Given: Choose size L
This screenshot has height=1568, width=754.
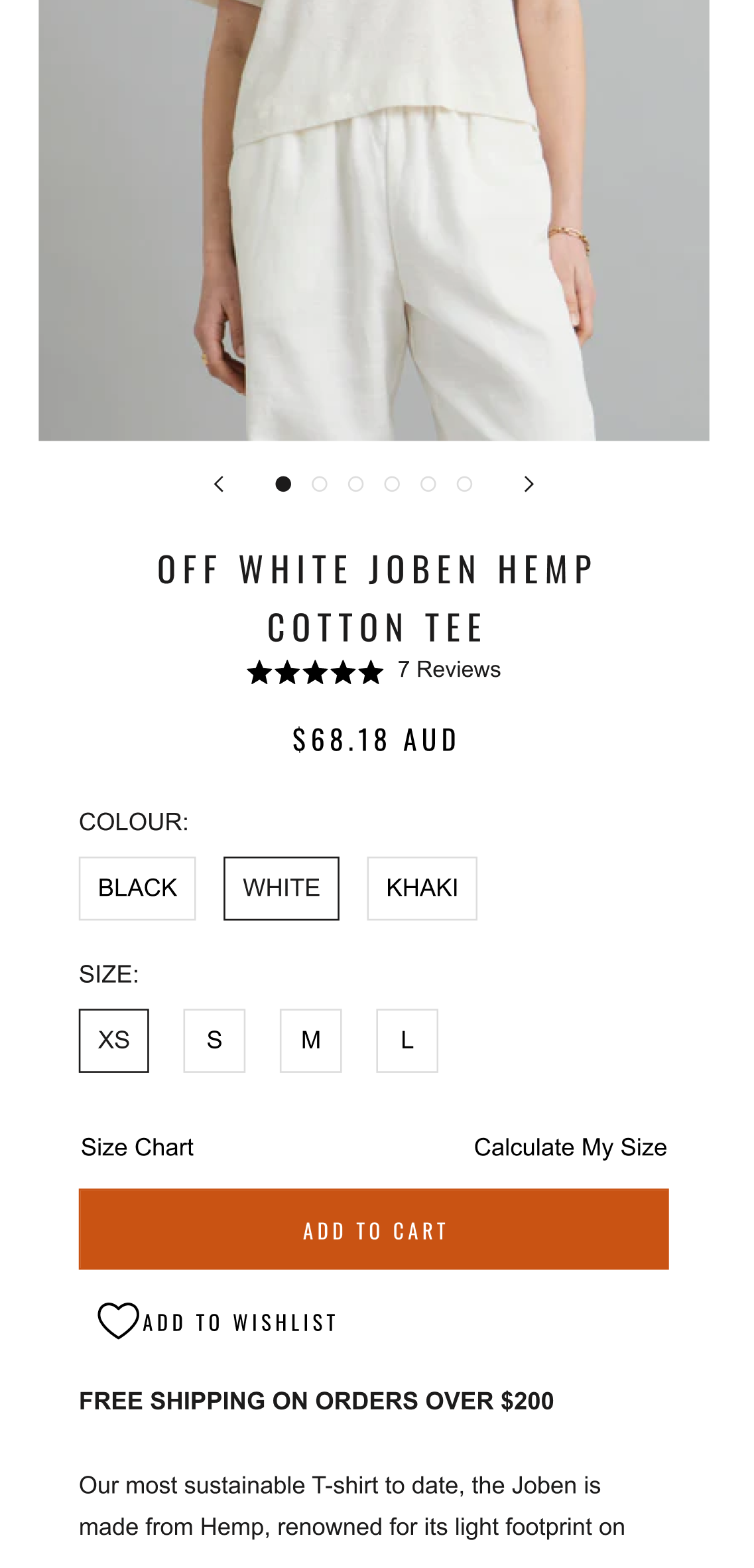Looking at the screenshot, I should coord(407,1040).
